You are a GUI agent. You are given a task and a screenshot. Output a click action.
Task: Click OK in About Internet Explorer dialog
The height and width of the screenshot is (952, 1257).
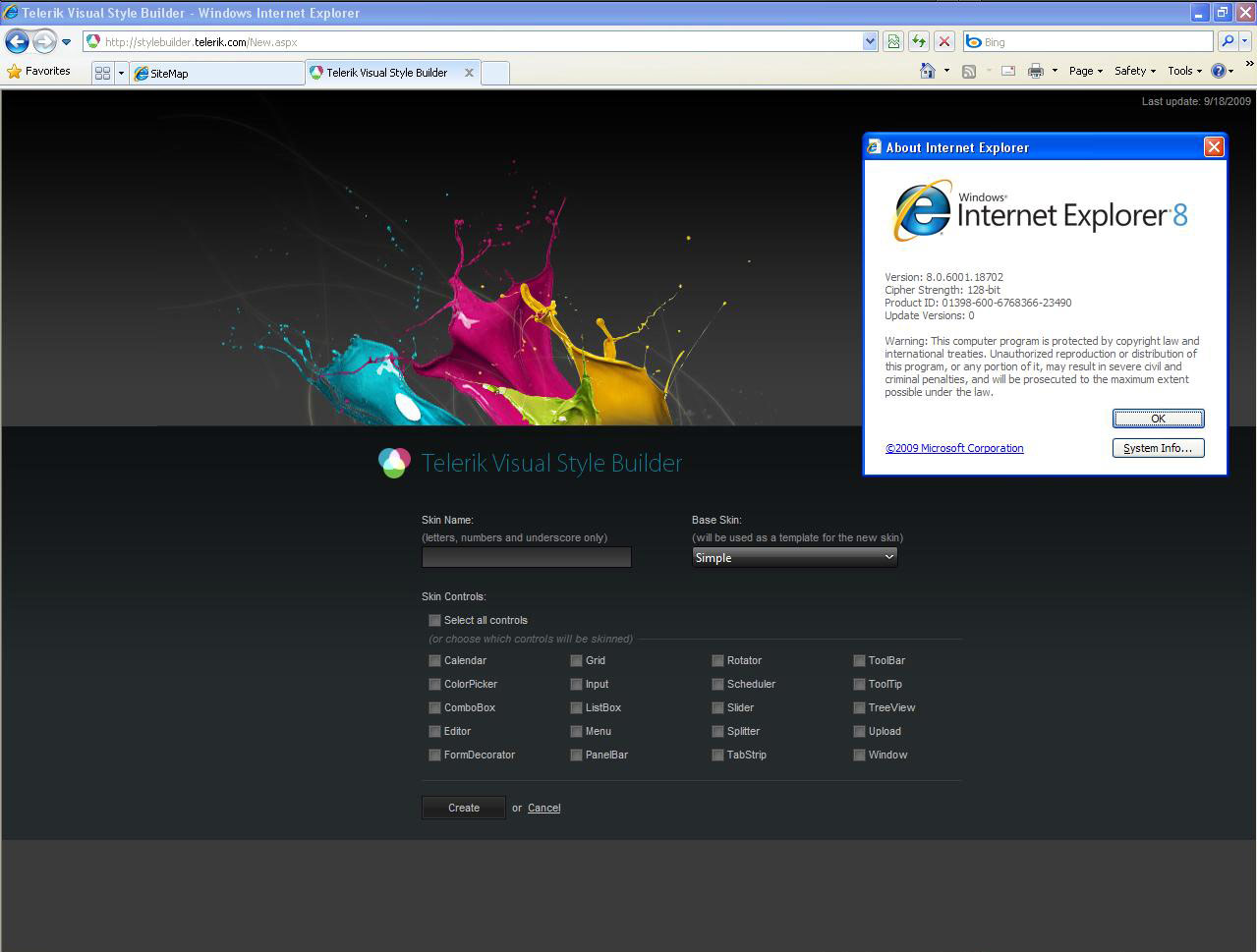tap(1158, 419)
